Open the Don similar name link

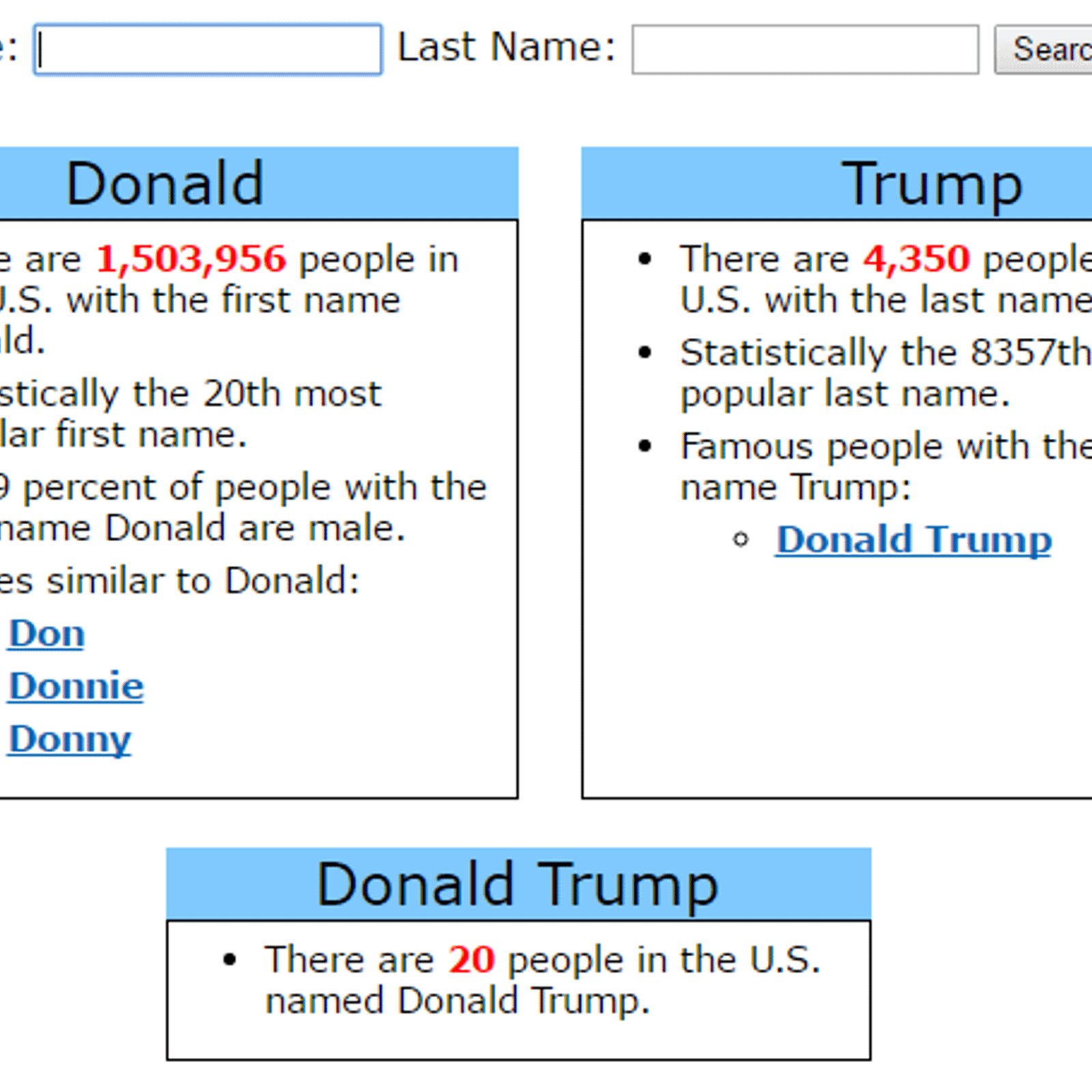(x=46, y=634)
